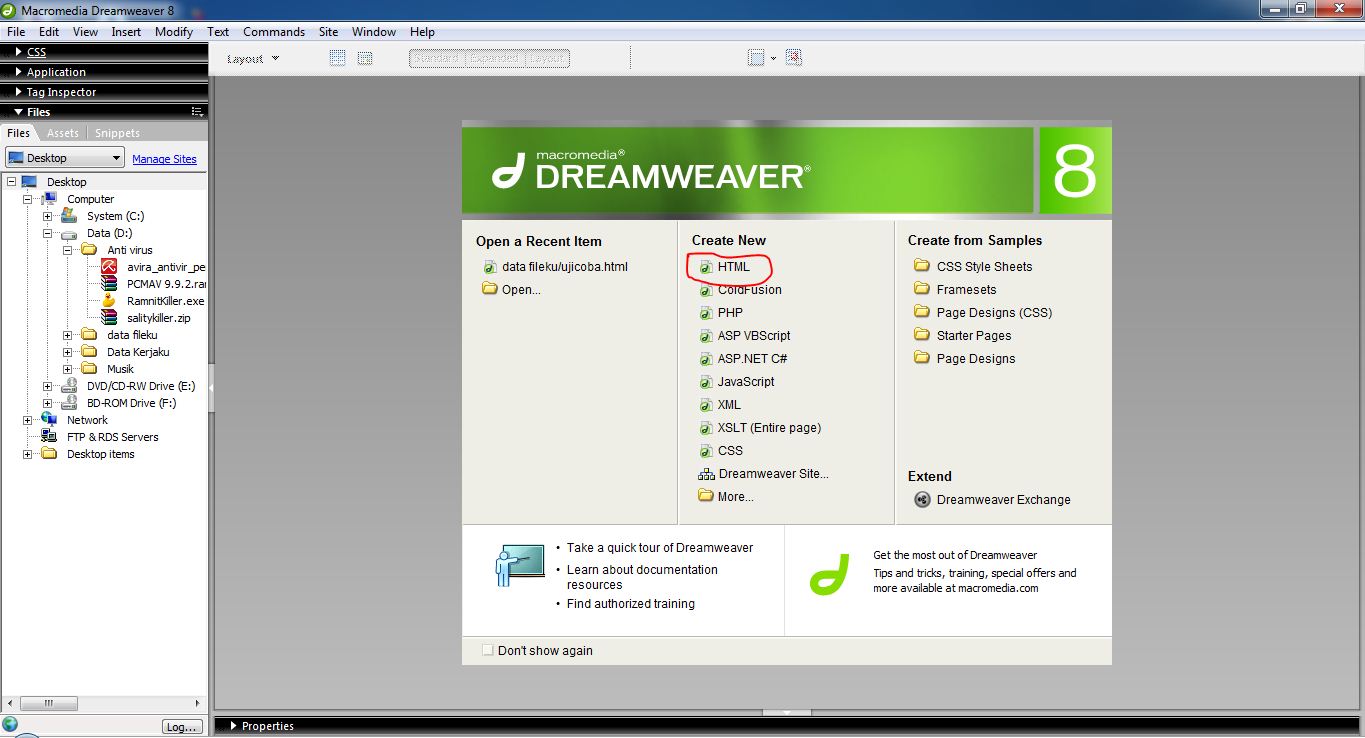Collapse the Desktop root tree node

(11, 182)
